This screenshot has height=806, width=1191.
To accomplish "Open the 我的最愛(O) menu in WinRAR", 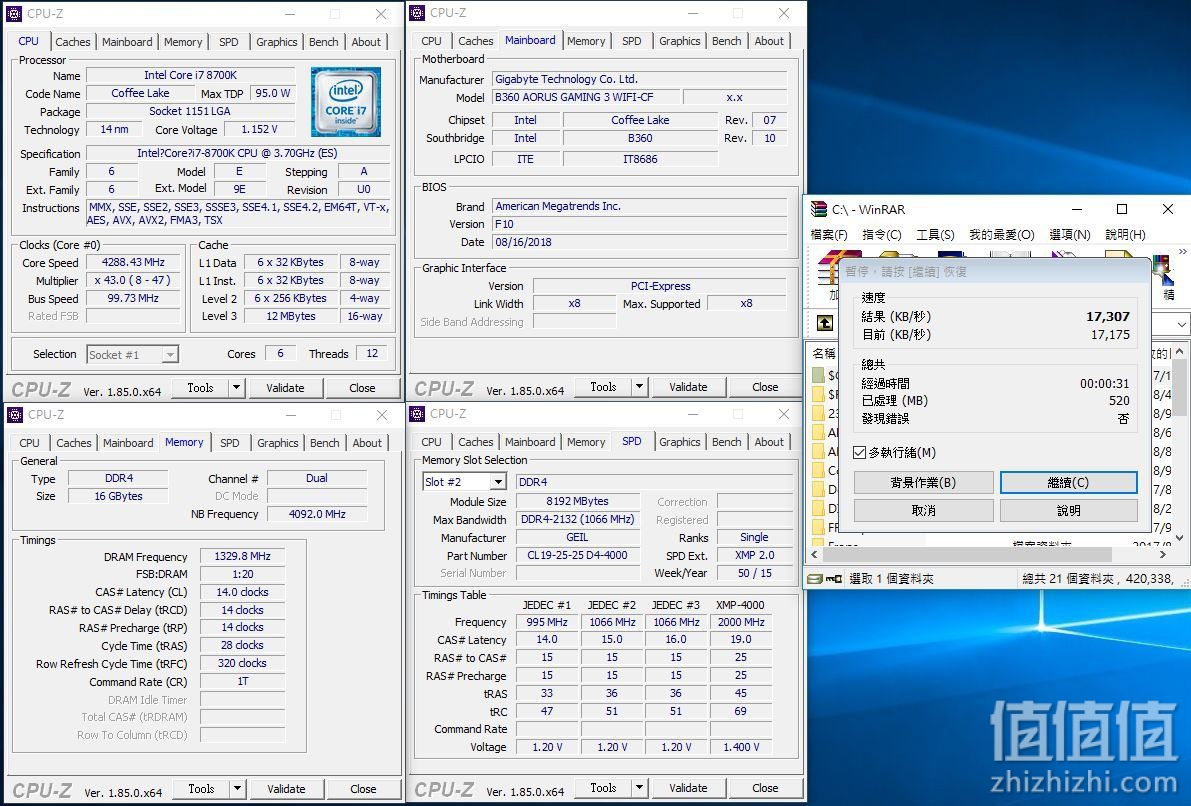I will [1001, 235].
